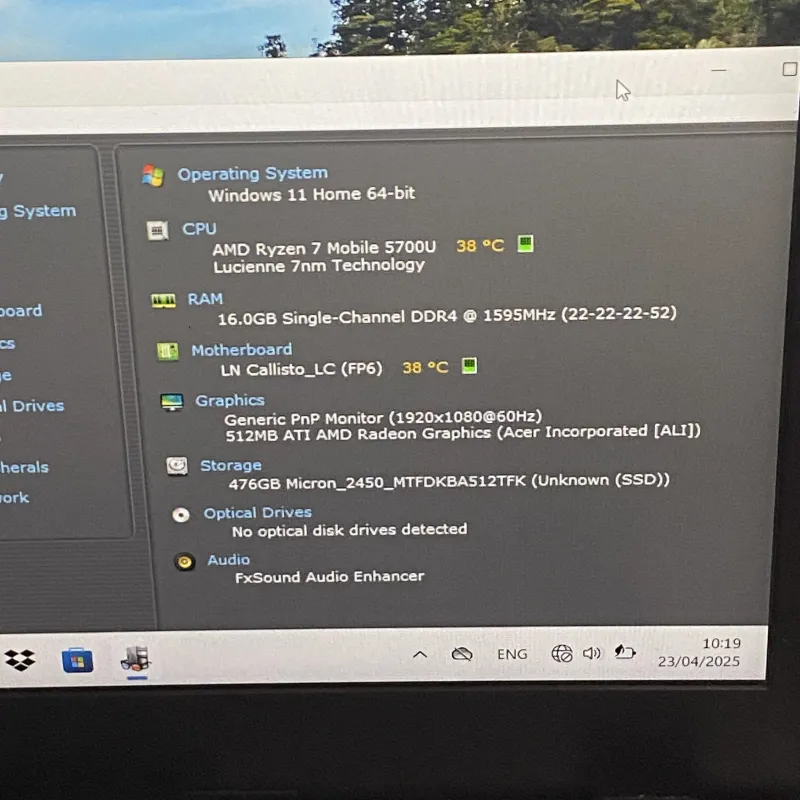Click the AMD Ryzen 7 Mobile 5700U text
The width and height of the screenshot is (800, 800).
click(324, 248)
